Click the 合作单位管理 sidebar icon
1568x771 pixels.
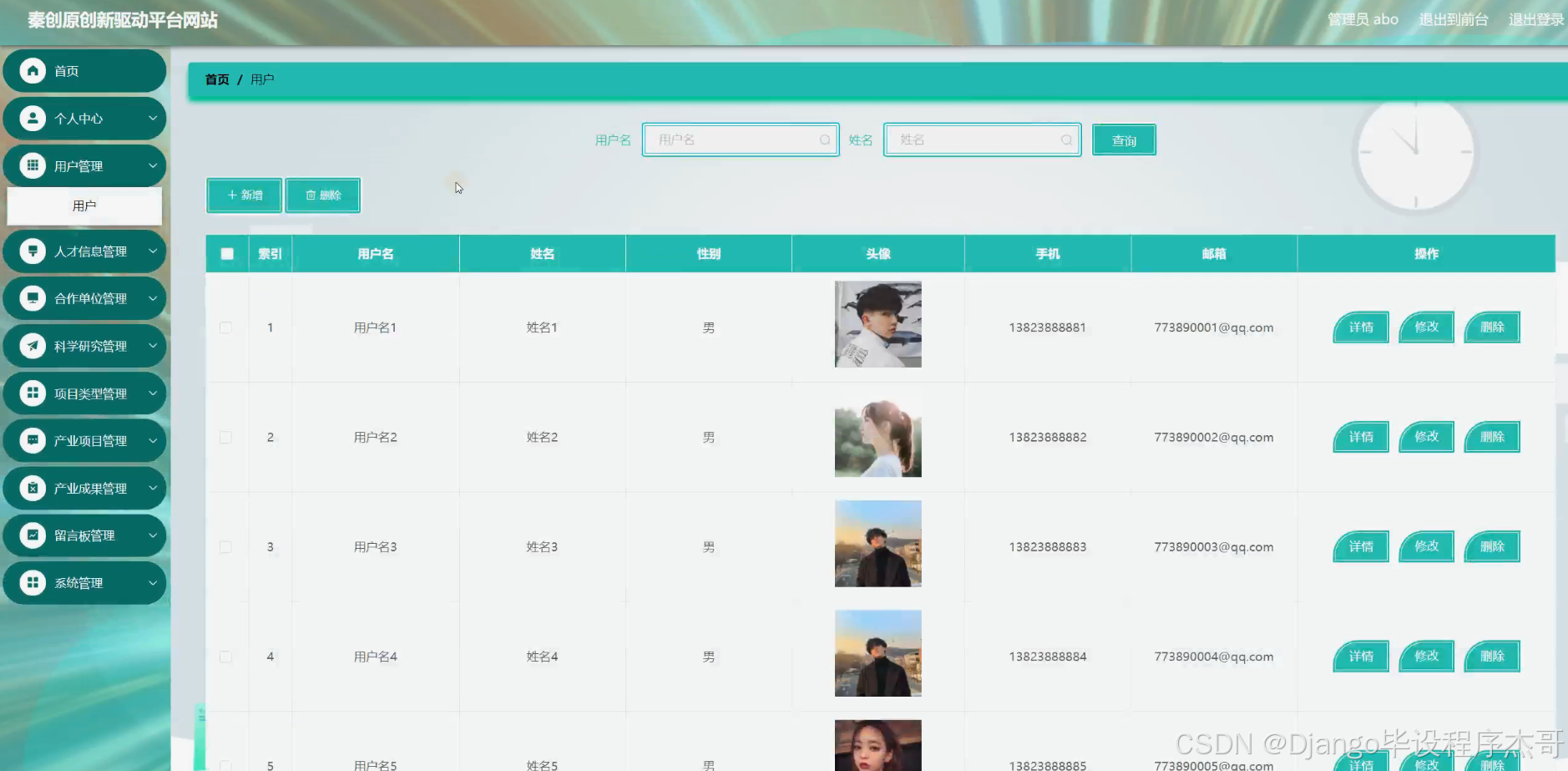[33, 298]
